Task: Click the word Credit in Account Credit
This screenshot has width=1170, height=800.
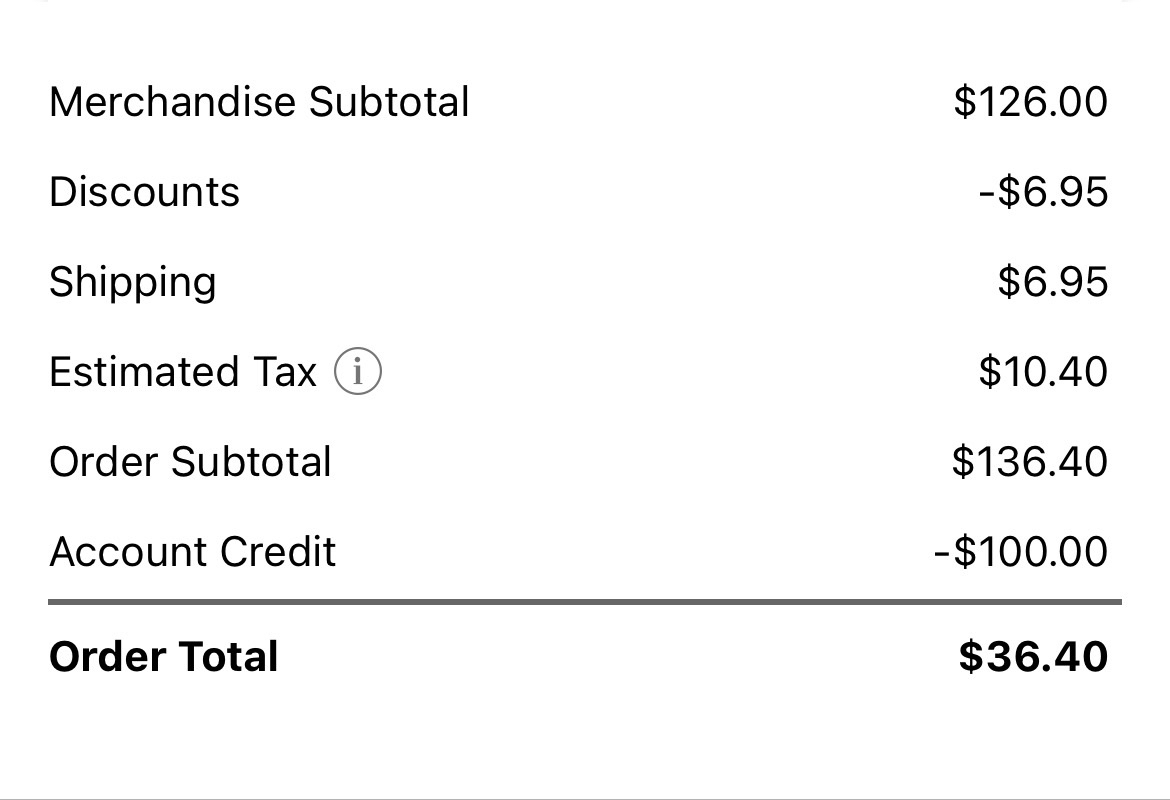Action: pyautogui.click(x=278, y=551)
